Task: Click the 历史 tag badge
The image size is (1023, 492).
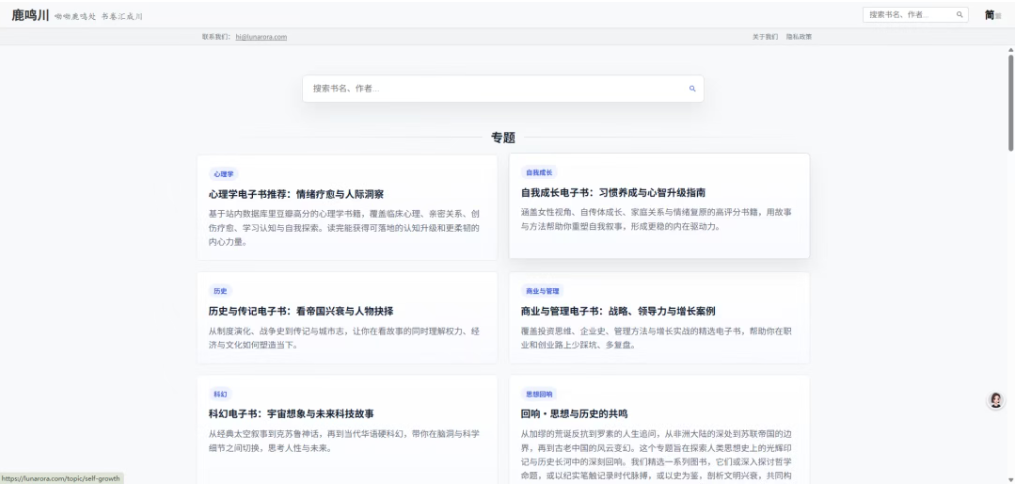Action: click(221, 291)
